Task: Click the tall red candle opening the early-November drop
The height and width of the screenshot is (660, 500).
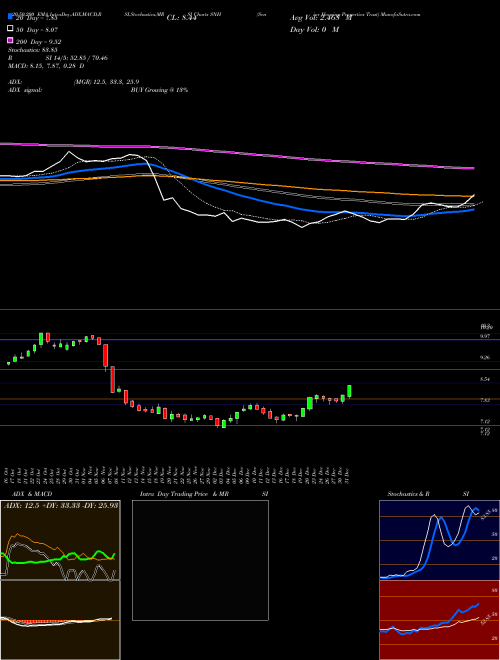Action: [x=106, y=356]
